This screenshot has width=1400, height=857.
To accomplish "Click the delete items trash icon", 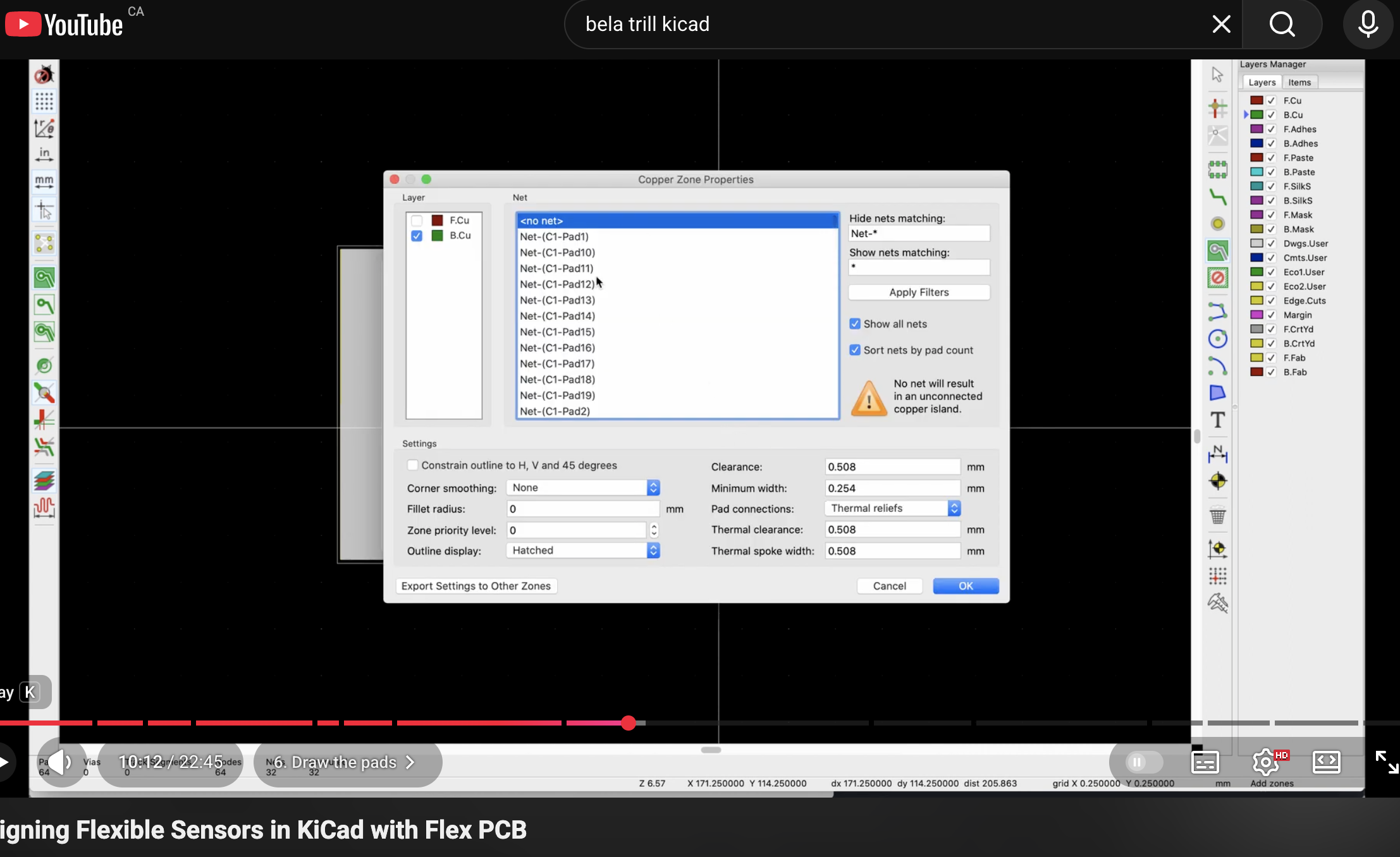I will click(1217, 516).
